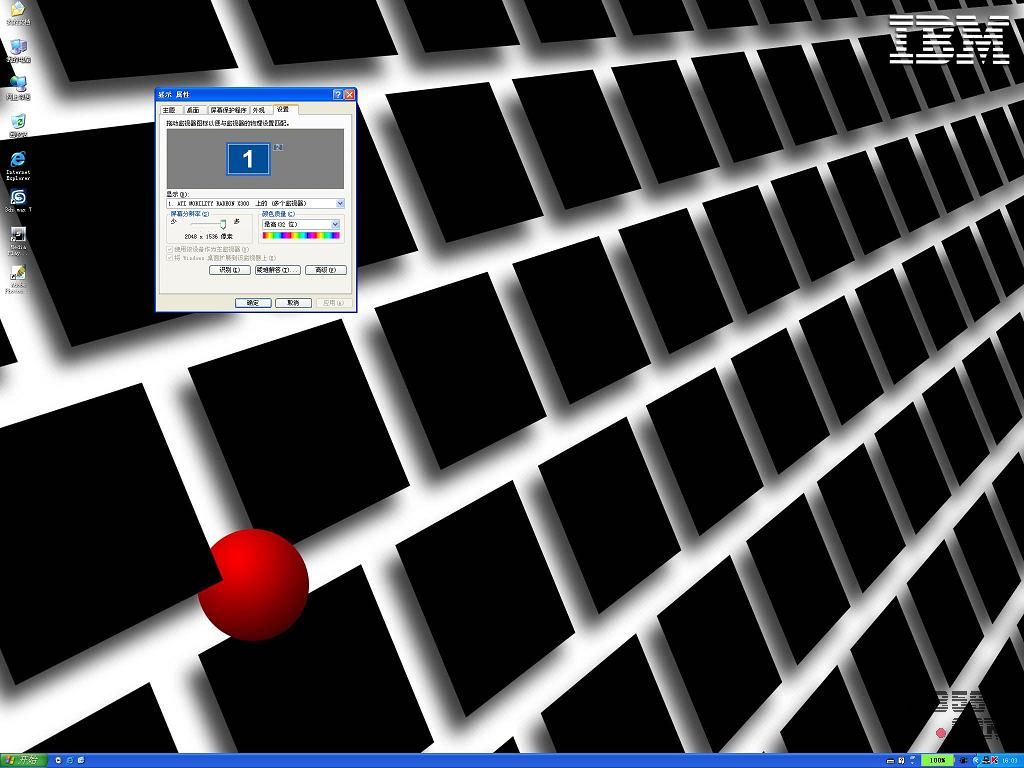Close the Display Properties dialog
The height and width of the screenshot is (768, 1024).
(x=349, y=95)
